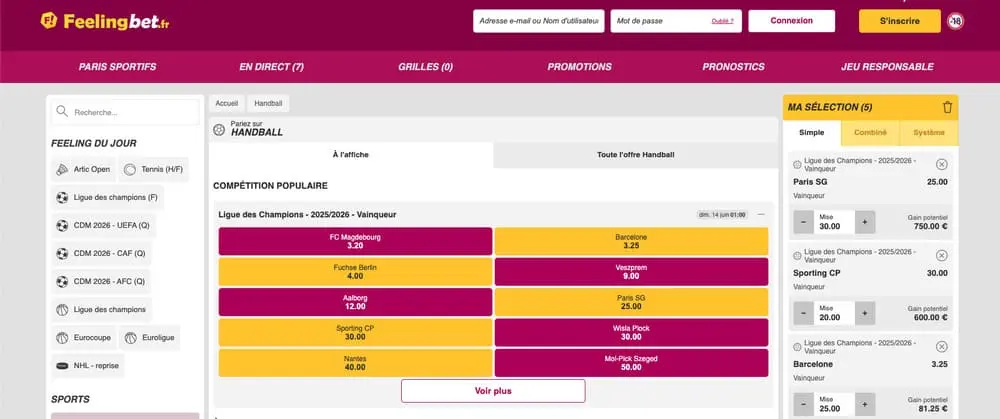Decrease the Barcelone stake with minus

pyautogui.click(x=804, y=404)
